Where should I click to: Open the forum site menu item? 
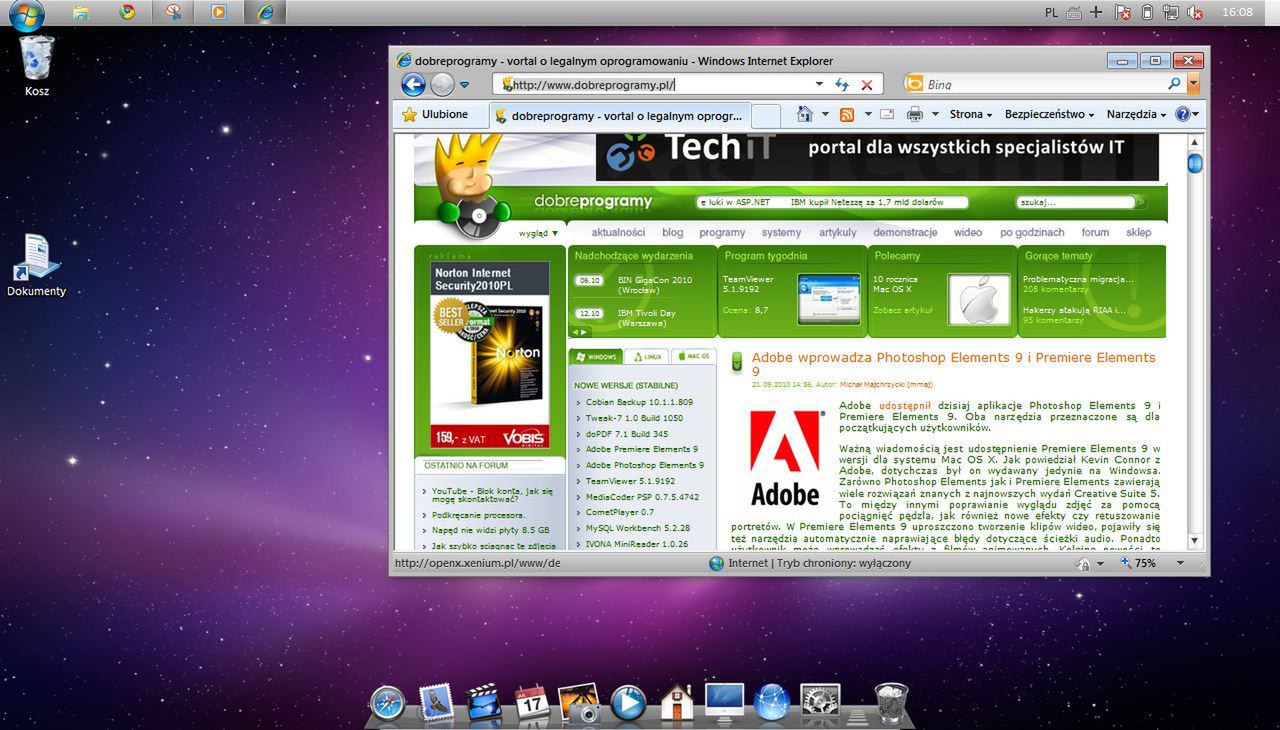1095,232
